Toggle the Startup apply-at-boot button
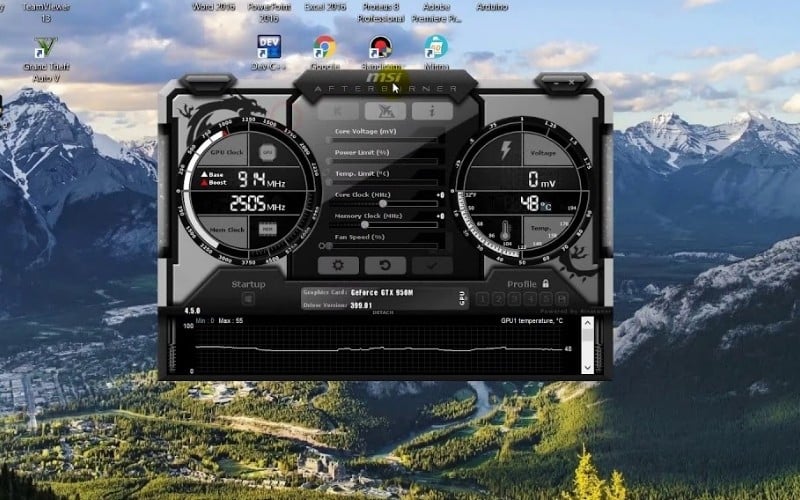Image resolution: width=800 pixels, height=500 pixels. (x=248, y=298)
